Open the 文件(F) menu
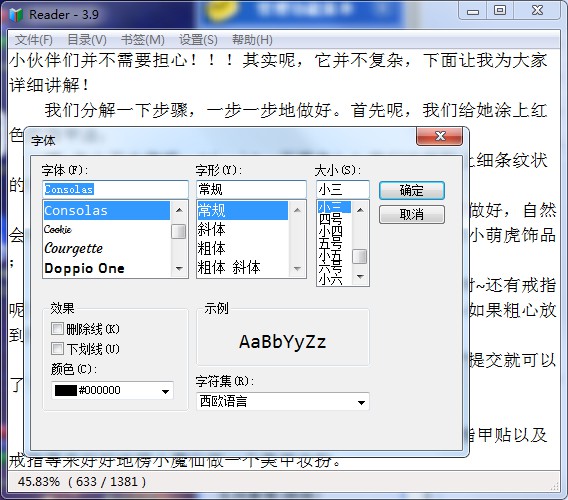This screenshot has width=568, height=500. 33,39
